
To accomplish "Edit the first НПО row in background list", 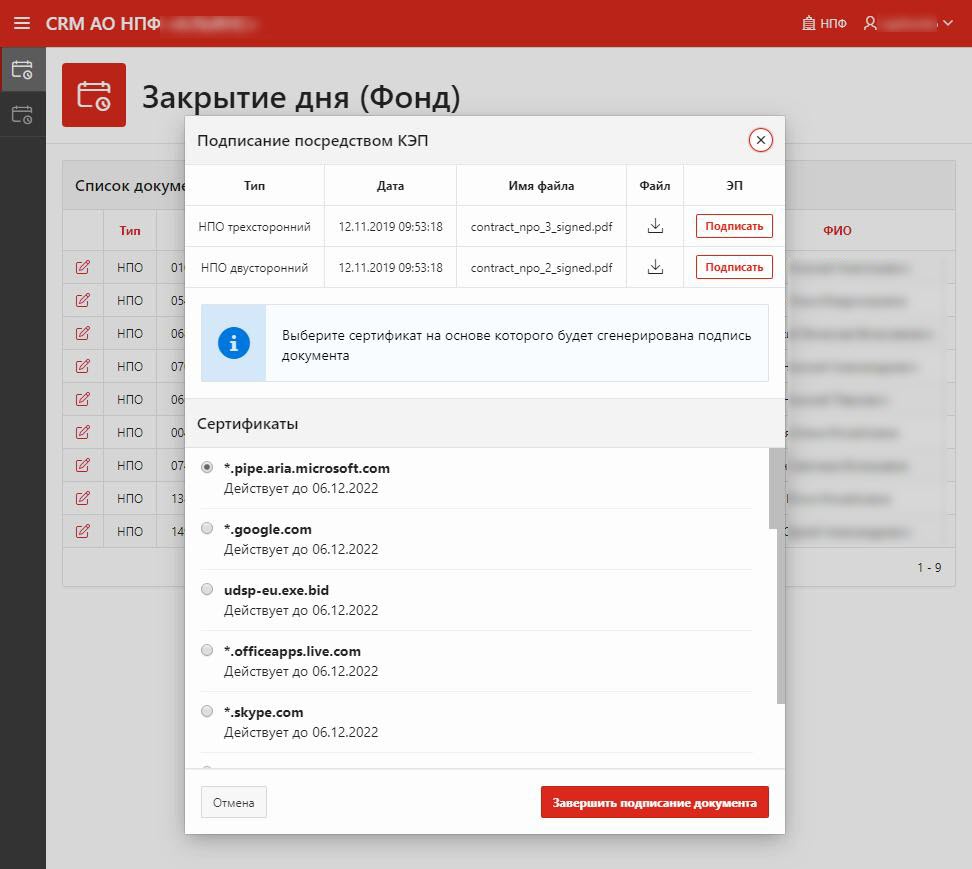I will (82, 267).
